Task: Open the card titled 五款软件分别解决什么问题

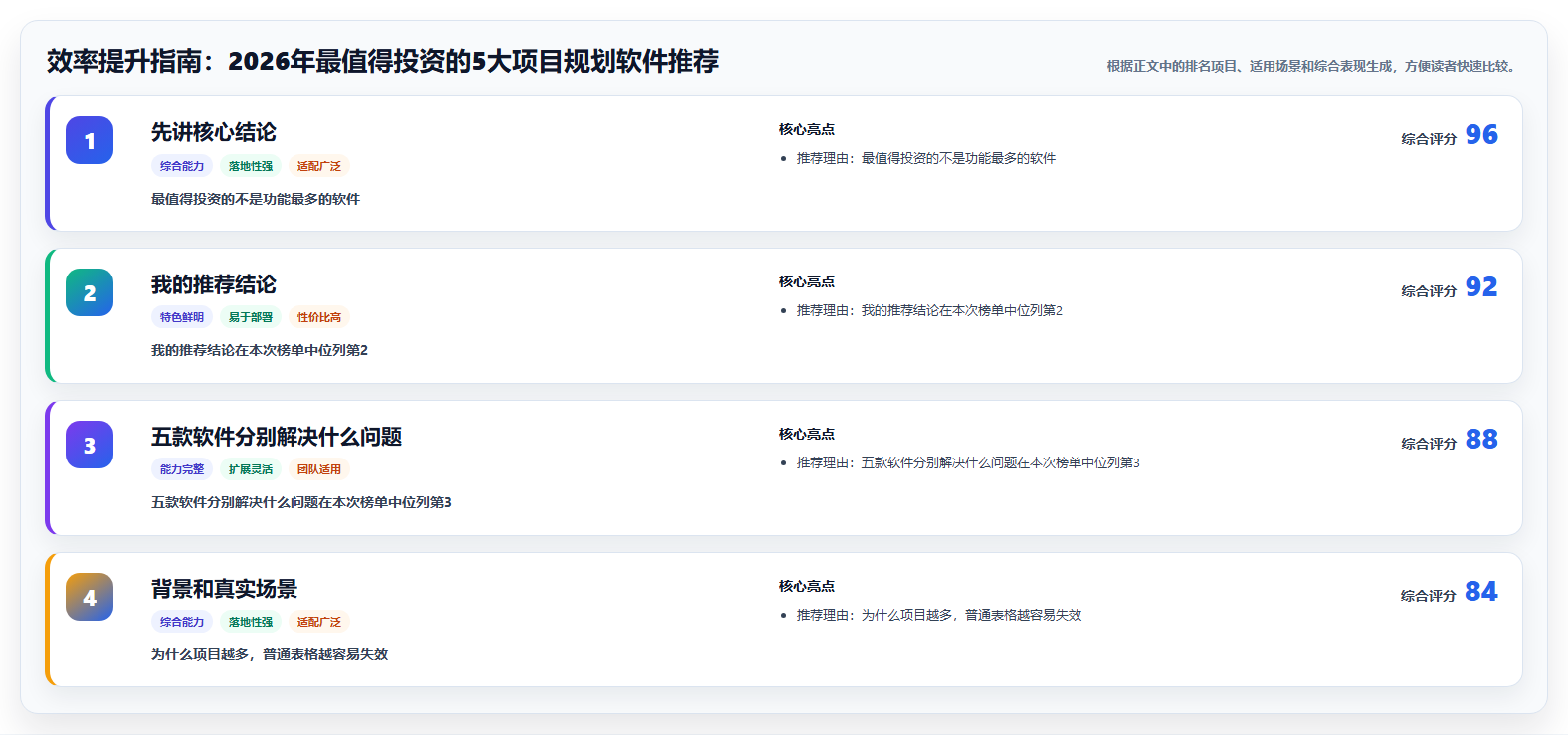Action: click(x=784, y=468)
